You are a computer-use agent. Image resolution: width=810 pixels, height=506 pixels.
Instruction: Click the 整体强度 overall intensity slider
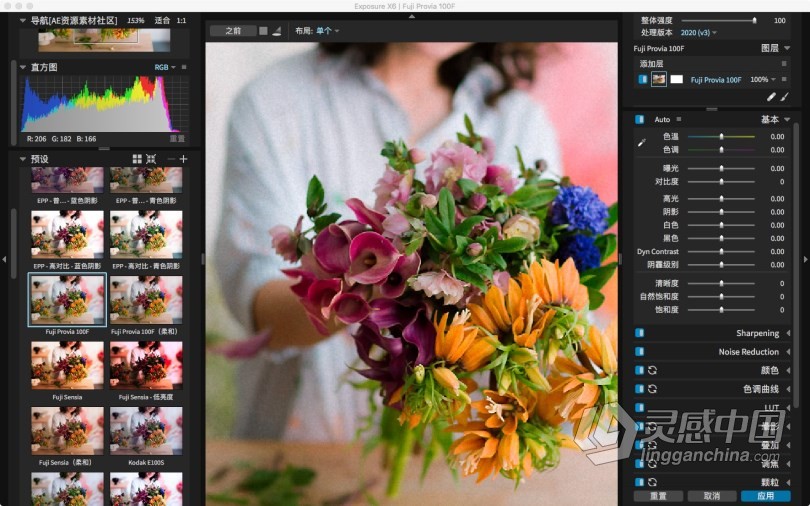pos(719,21)
